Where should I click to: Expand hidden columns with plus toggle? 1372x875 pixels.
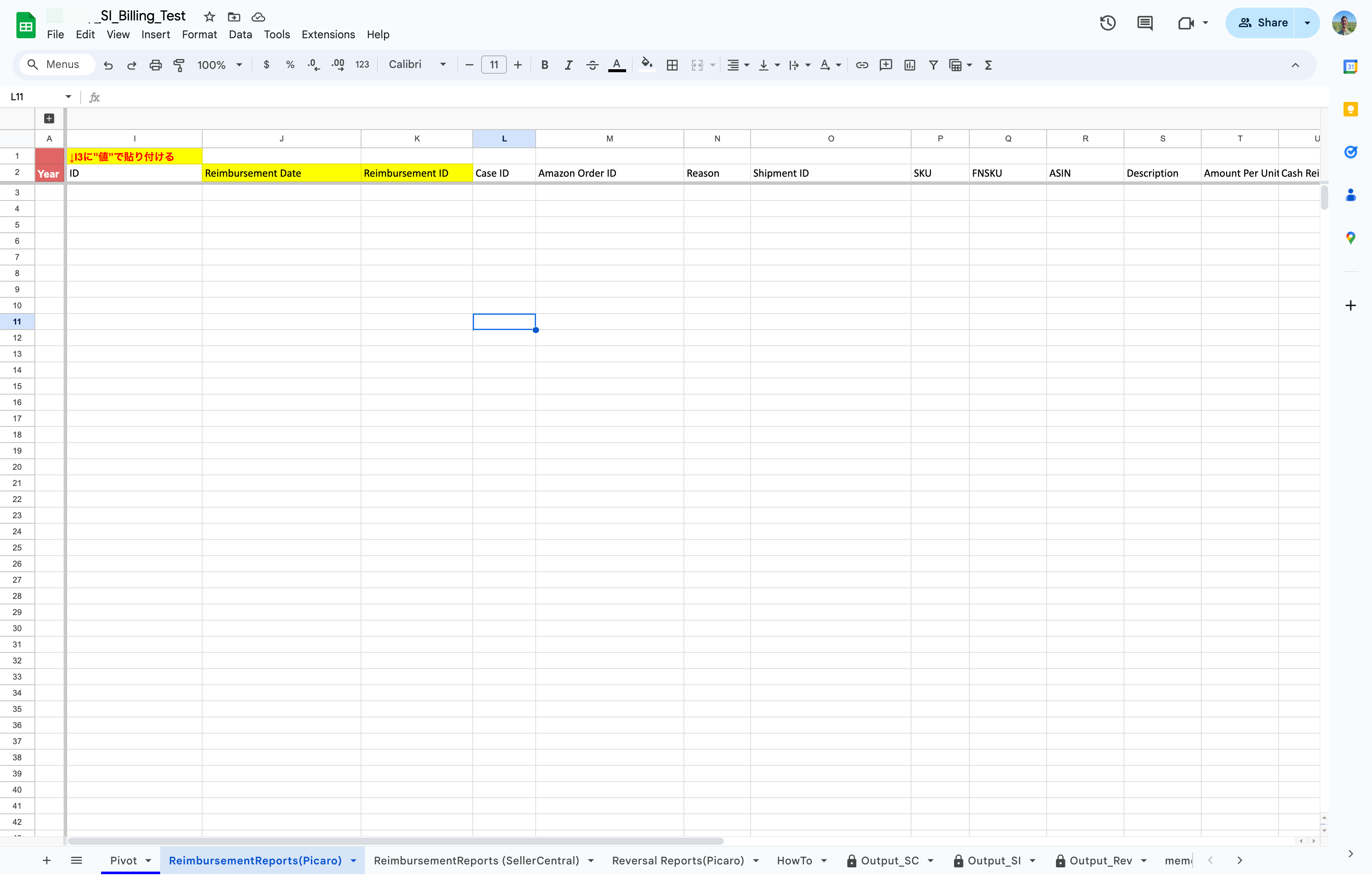[49, 119]
